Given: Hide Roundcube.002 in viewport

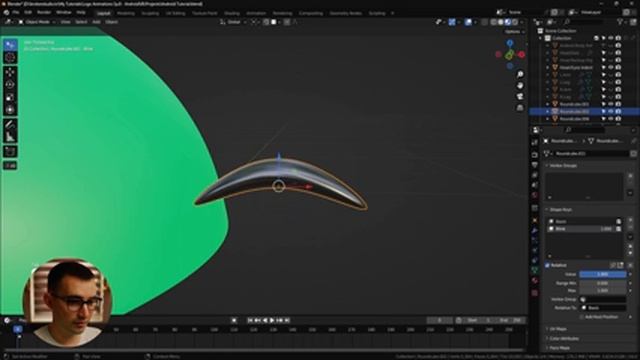Looking at the screenshot, I should point(611,111).
